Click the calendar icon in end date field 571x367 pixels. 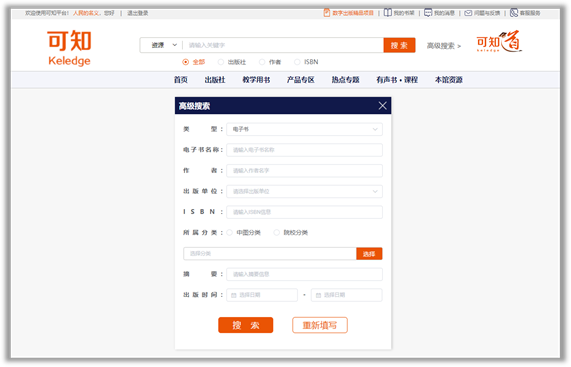[x=318, y=295]
